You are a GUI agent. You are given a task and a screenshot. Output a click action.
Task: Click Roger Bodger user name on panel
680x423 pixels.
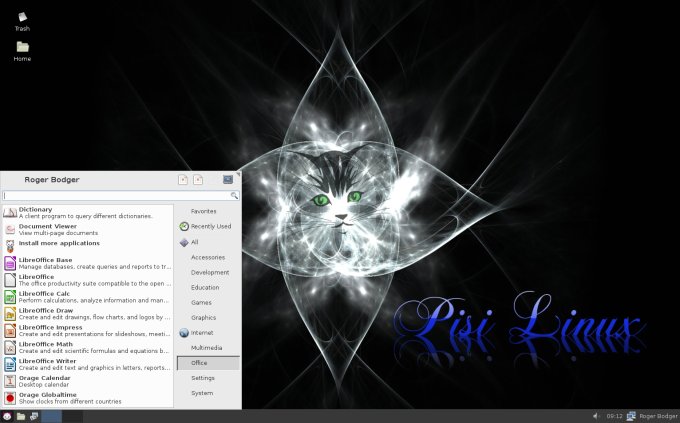(x=658, y=416)
